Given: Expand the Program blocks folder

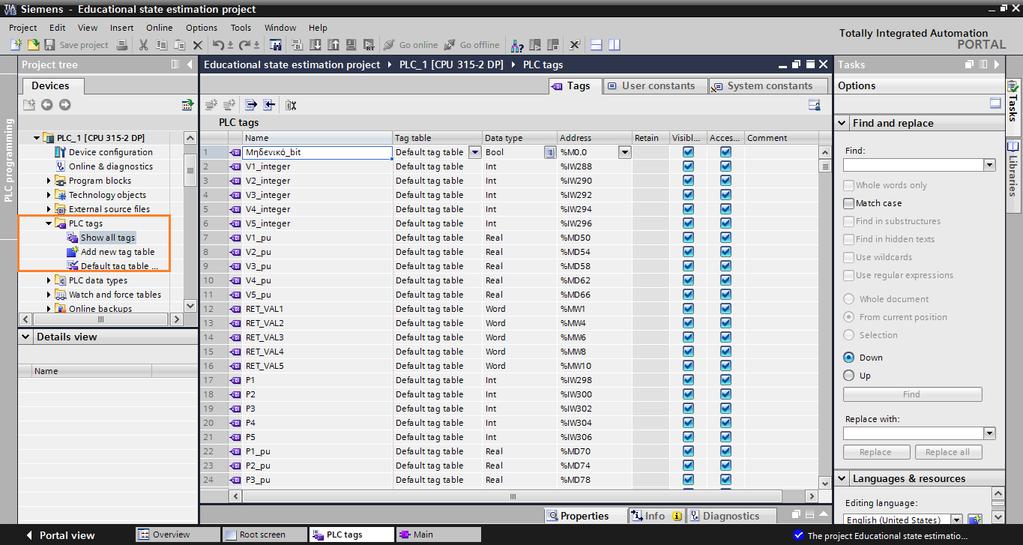Looking at the screenshot, I should pyautogui.click(x=48, y=181).
